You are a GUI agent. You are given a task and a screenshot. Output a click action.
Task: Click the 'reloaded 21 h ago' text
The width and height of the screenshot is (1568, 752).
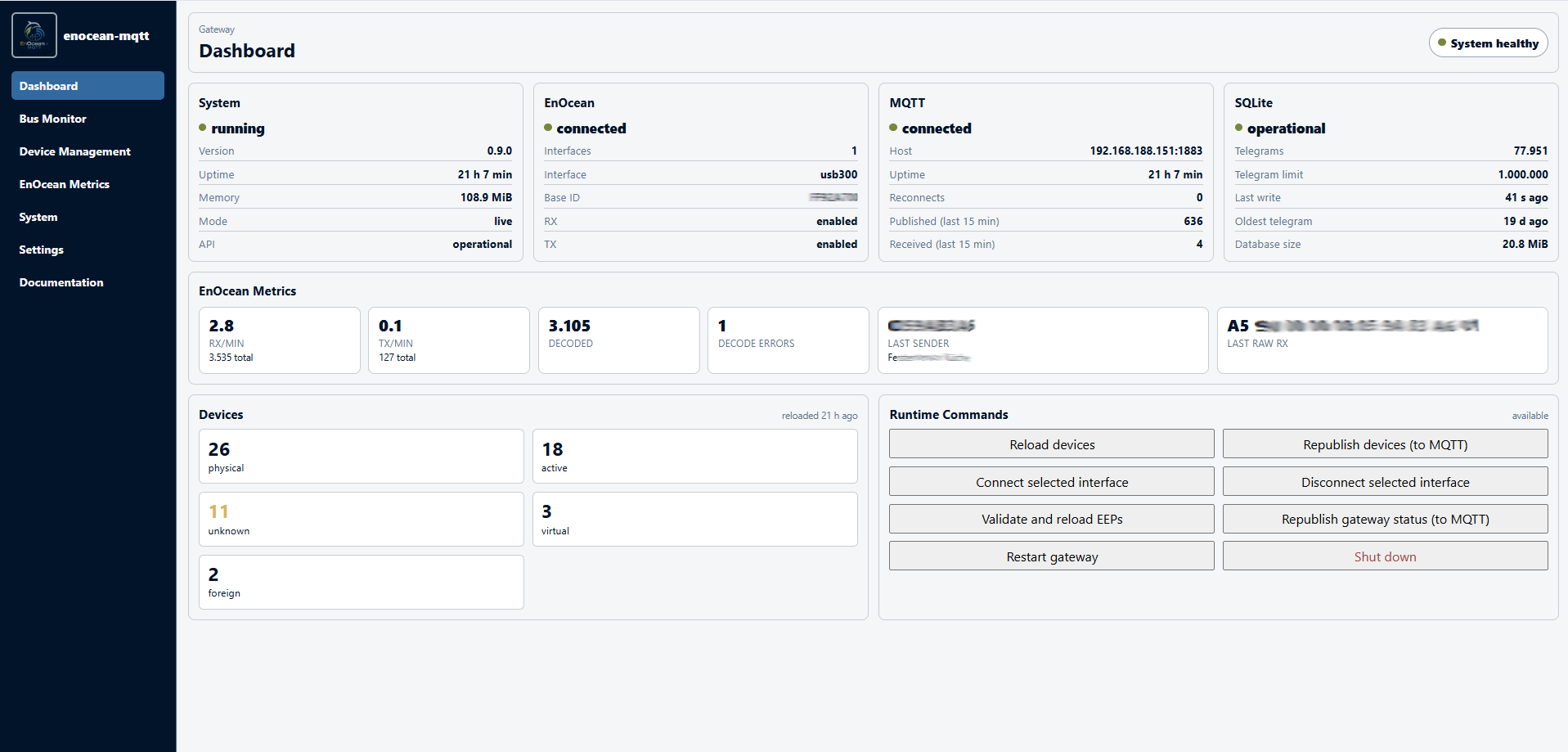click(820, 416)
